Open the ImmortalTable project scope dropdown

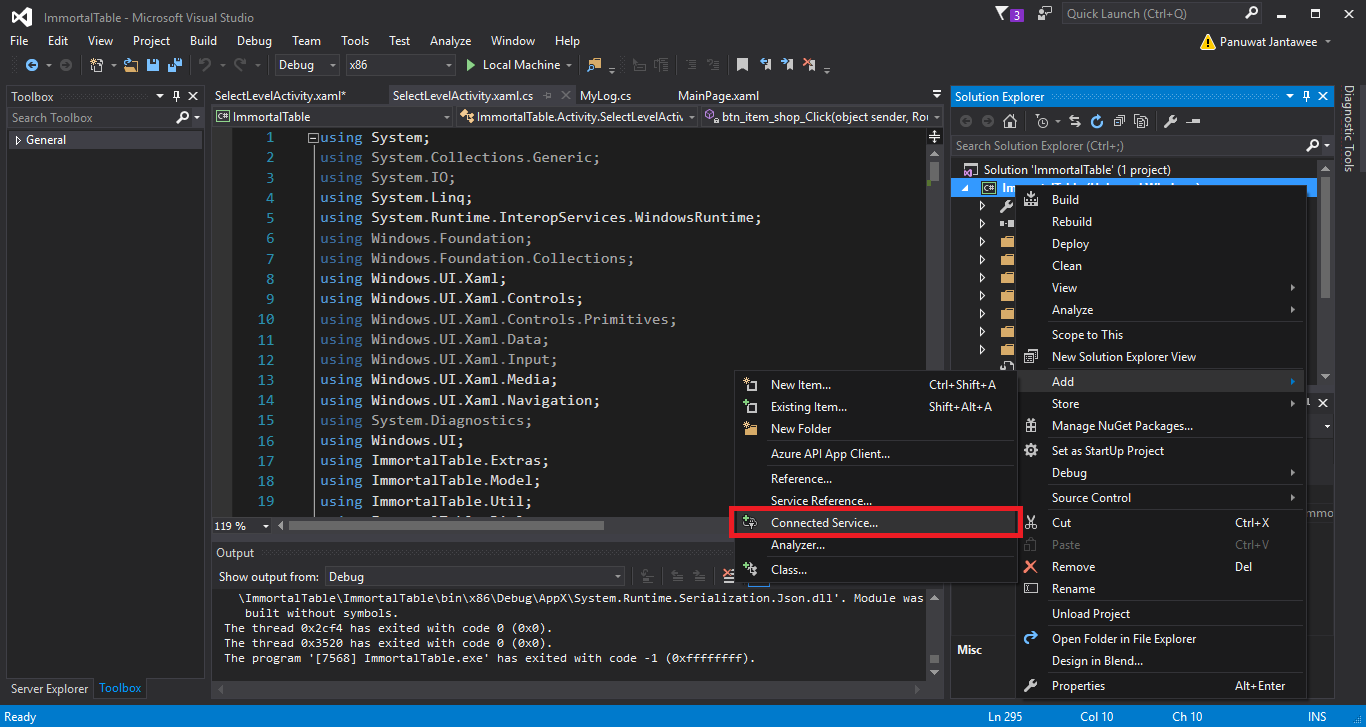point(332,117)
